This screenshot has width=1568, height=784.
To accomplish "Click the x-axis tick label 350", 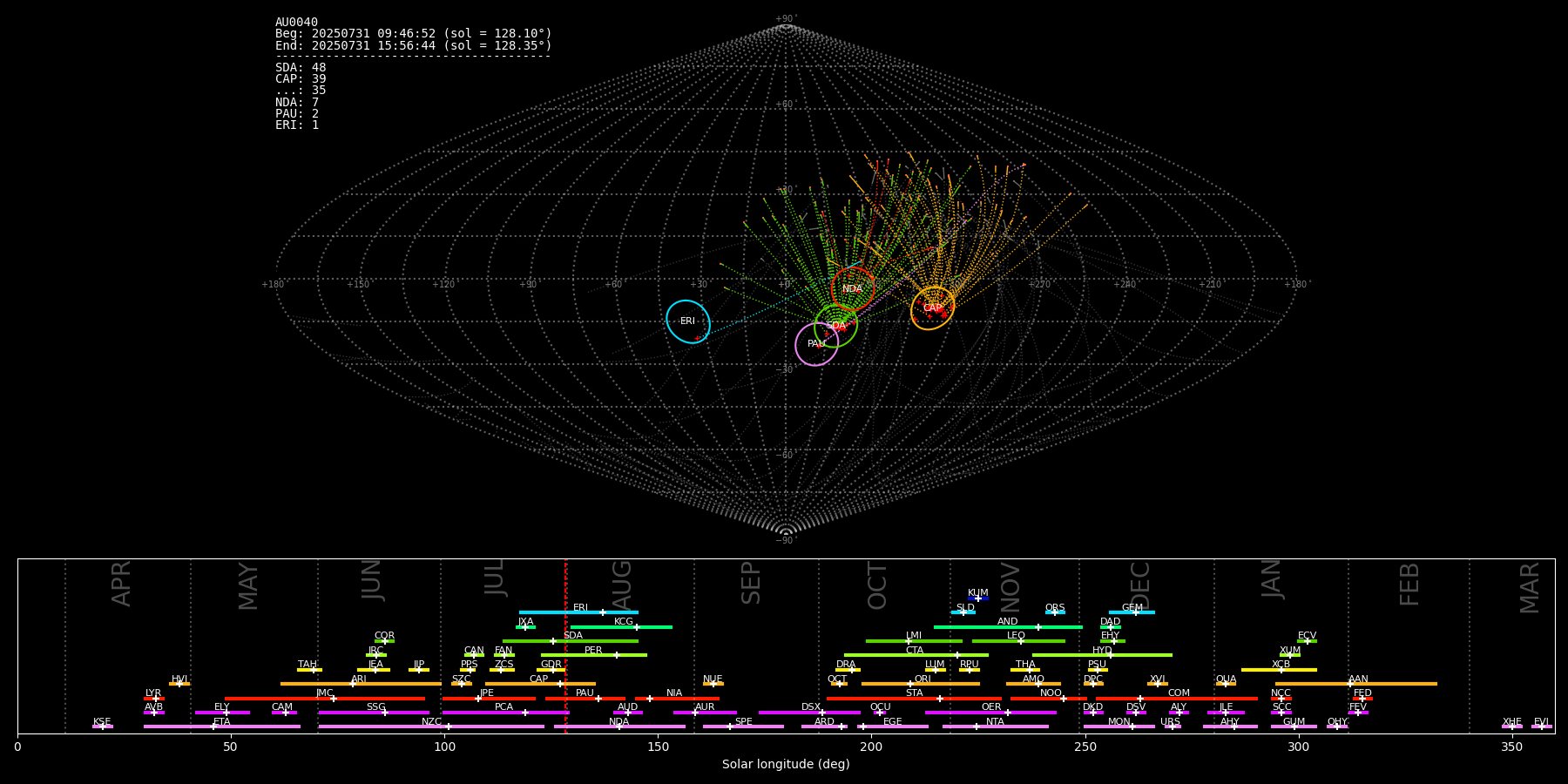I will [x=1511, y=747].
